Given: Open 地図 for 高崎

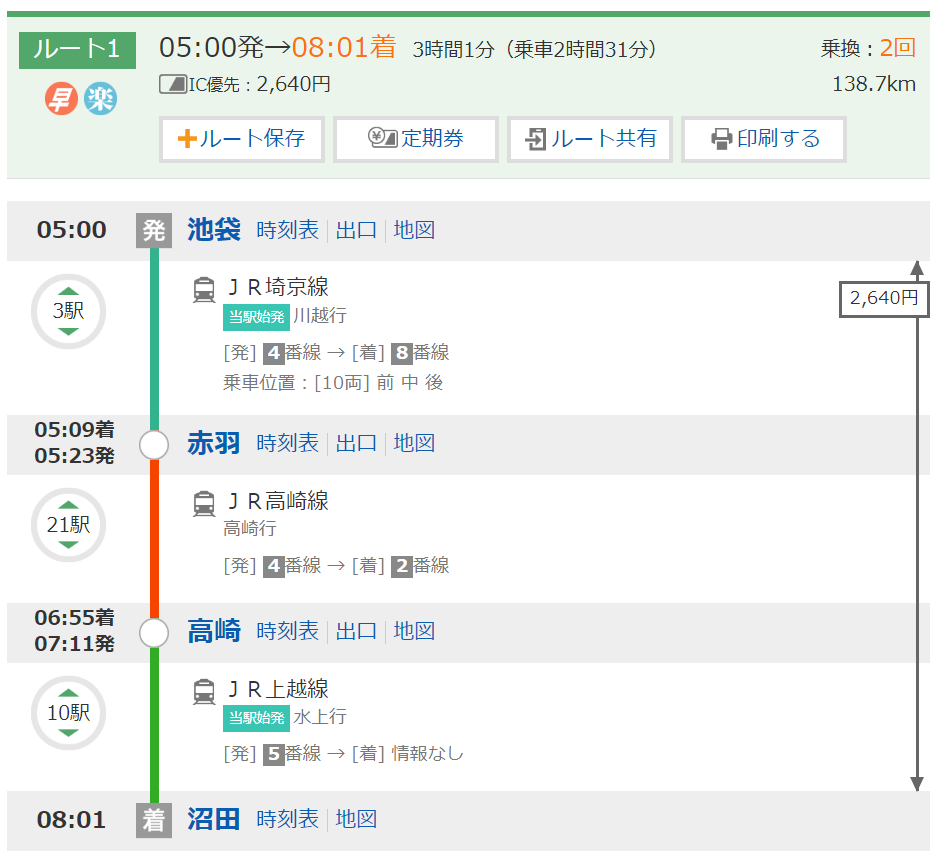Looking at the screenshot, I should pyautogui.click(x=414, y=632).
